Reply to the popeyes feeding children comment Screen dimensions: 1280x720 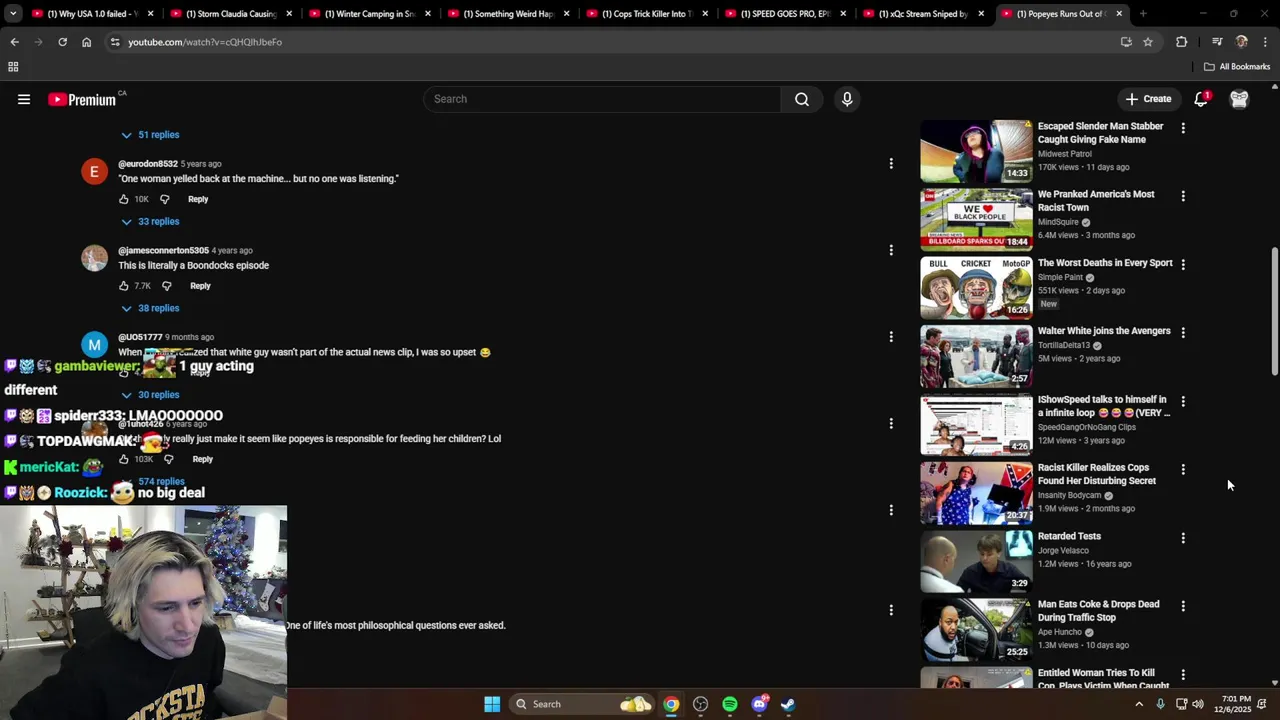(x=202, y=459)
